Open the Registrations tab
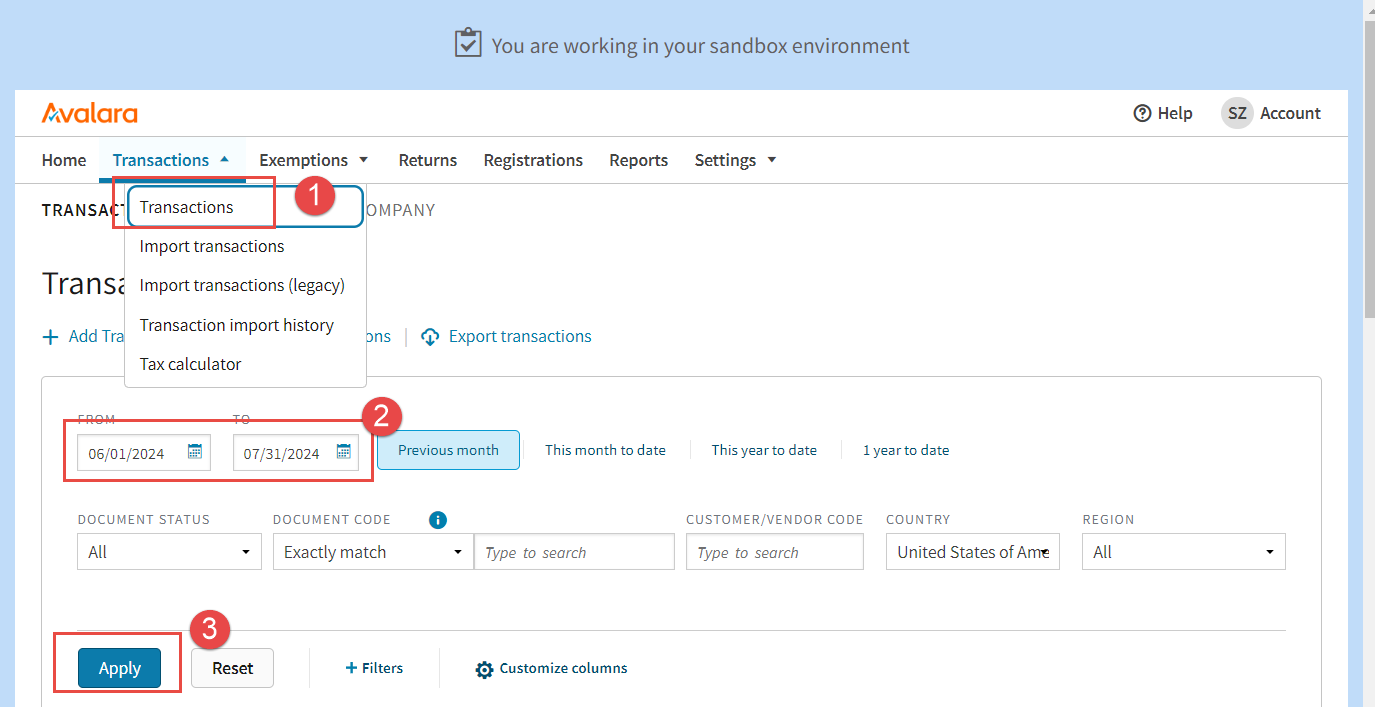The image size is (1375, 707). [533, 160]
